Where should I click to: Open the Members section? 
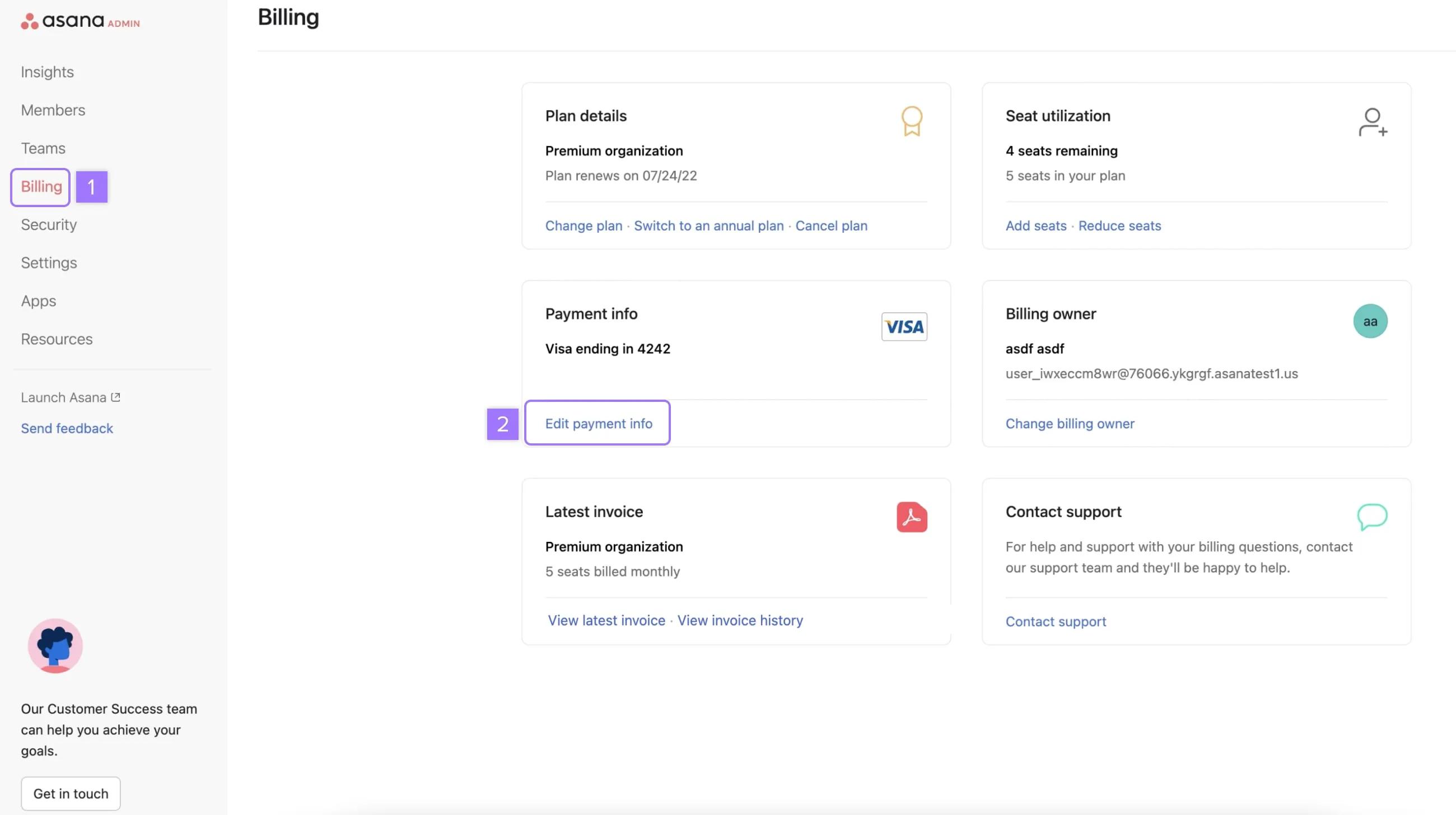tap(53, 110)
